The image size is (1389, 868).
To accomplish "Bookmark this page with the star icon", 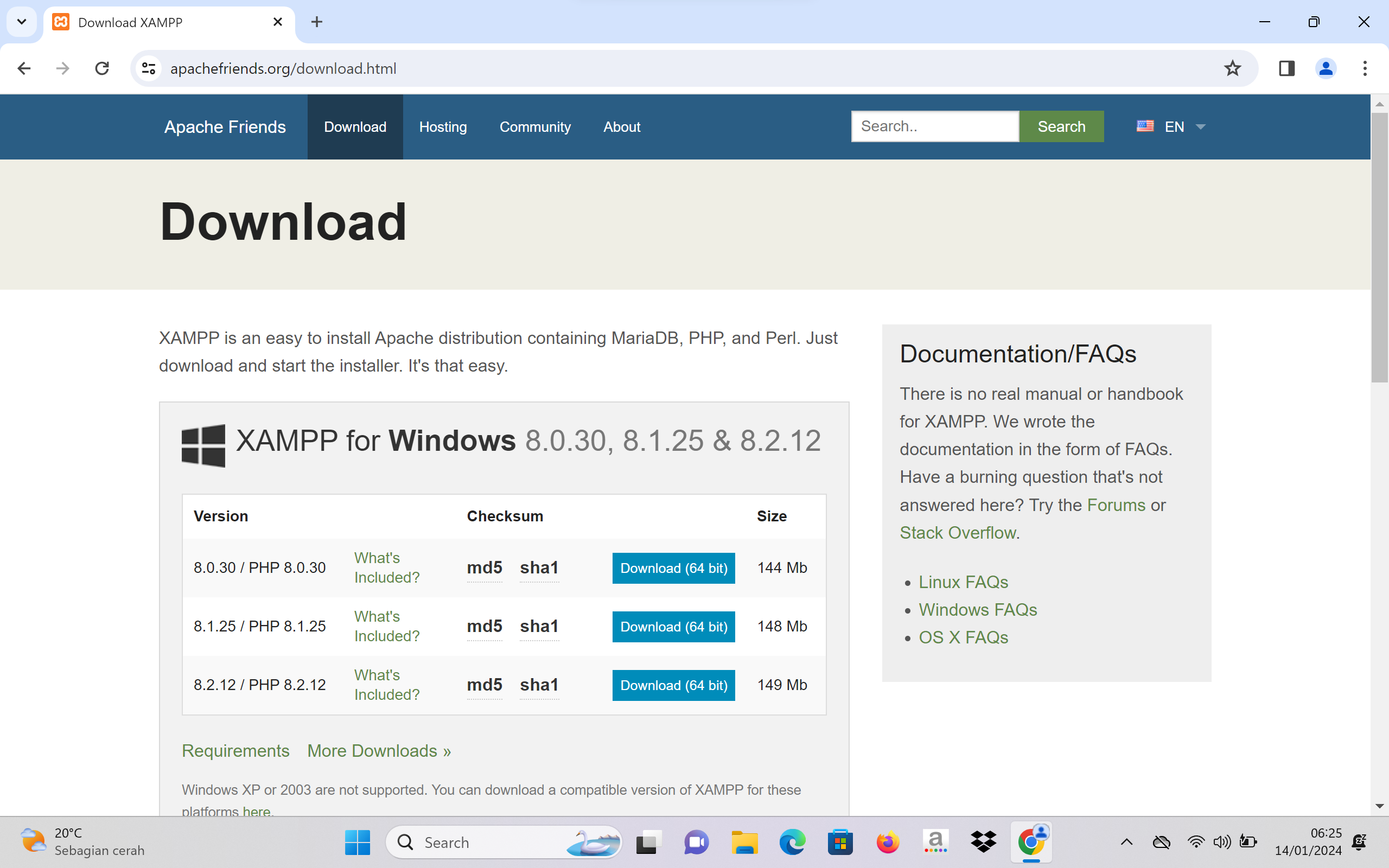I will (x=1232, y=68).
